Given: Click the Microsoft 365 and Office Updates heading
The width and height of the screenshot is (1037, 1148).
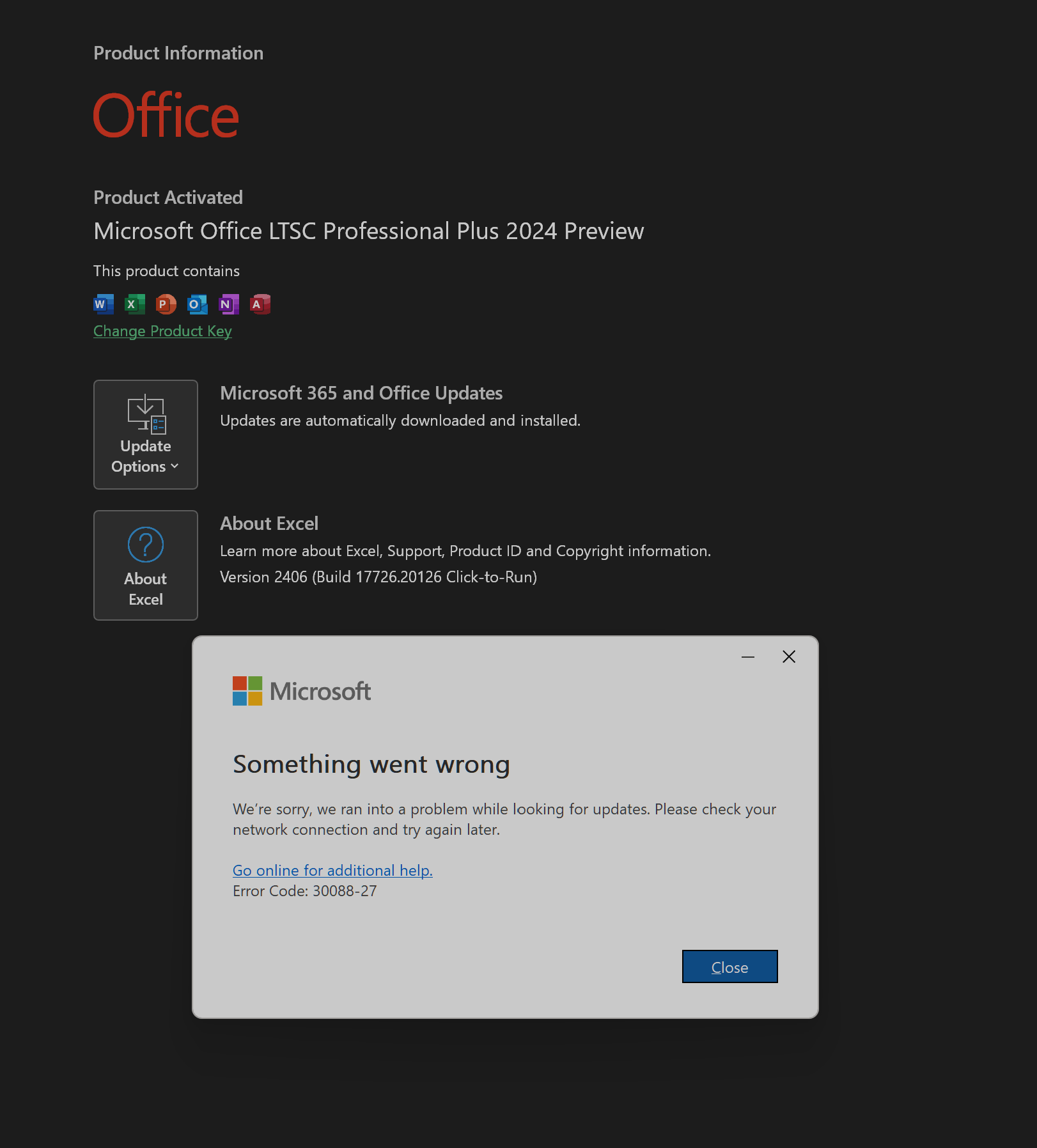Looking at the screenshot, I should (361, 393).
